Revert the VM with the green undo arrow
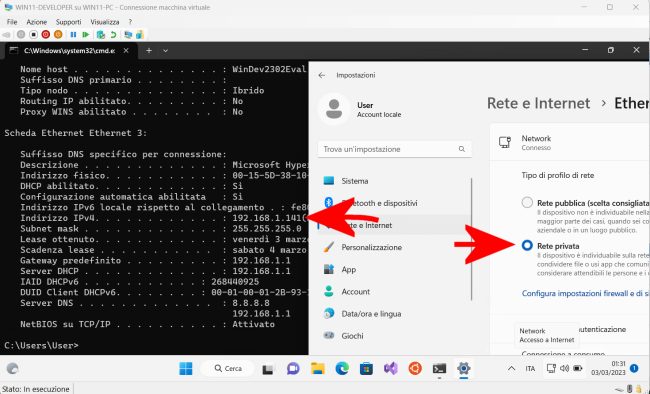 (x=113, y=34)
